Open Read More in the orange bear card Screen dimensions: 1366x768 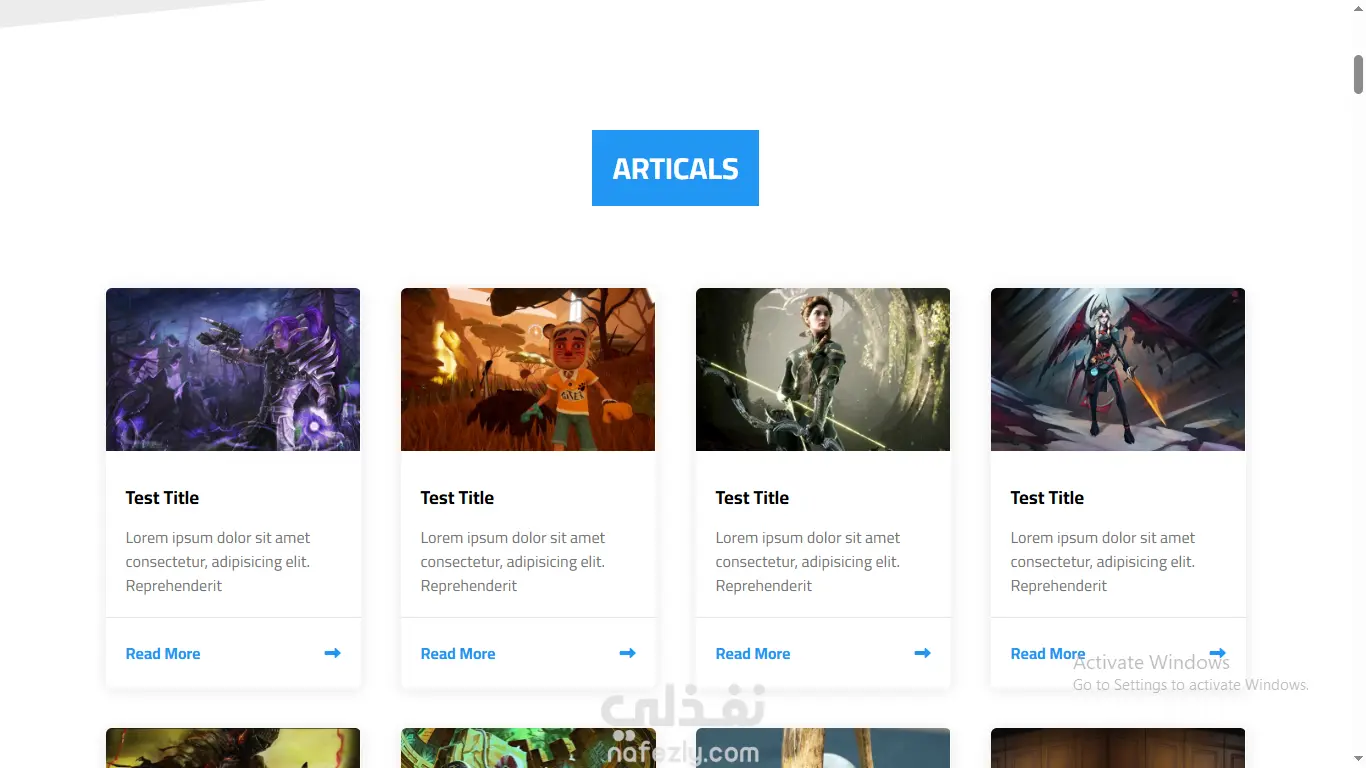(x=458, y=654)
